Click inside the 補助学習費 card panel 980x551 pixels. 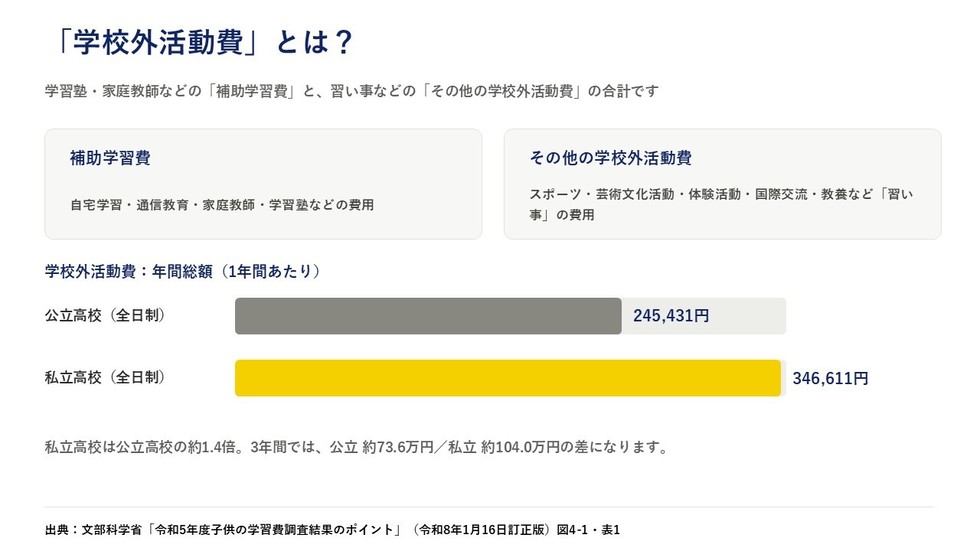263,184
